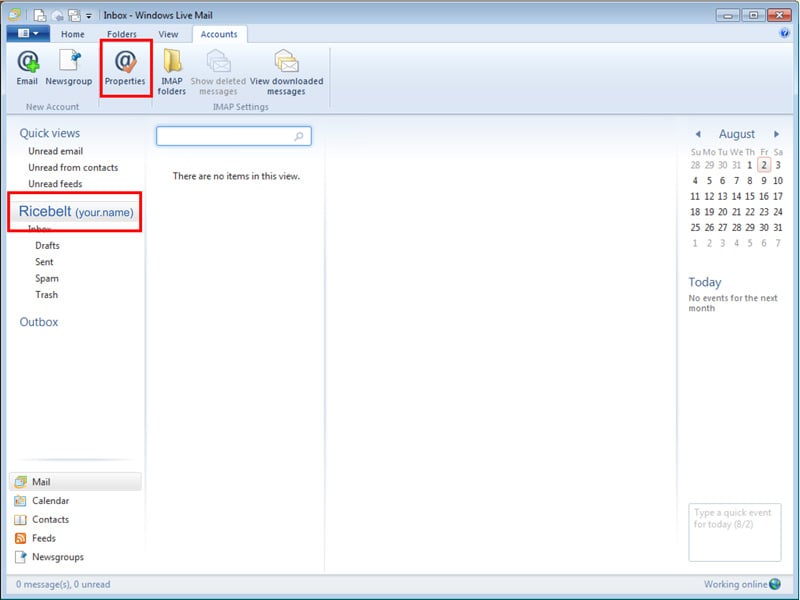Open the blue application menu dropdown
Image resolution: width=800 pixels, height=600 pixels.
tap(27, 33)
